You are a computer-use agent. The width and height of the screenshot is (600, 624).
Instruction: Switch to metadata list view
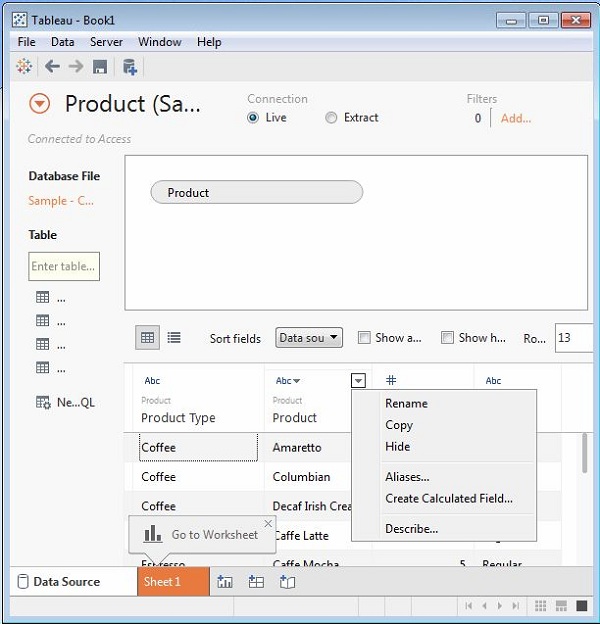pyautogui.click(x=174, y=338)
